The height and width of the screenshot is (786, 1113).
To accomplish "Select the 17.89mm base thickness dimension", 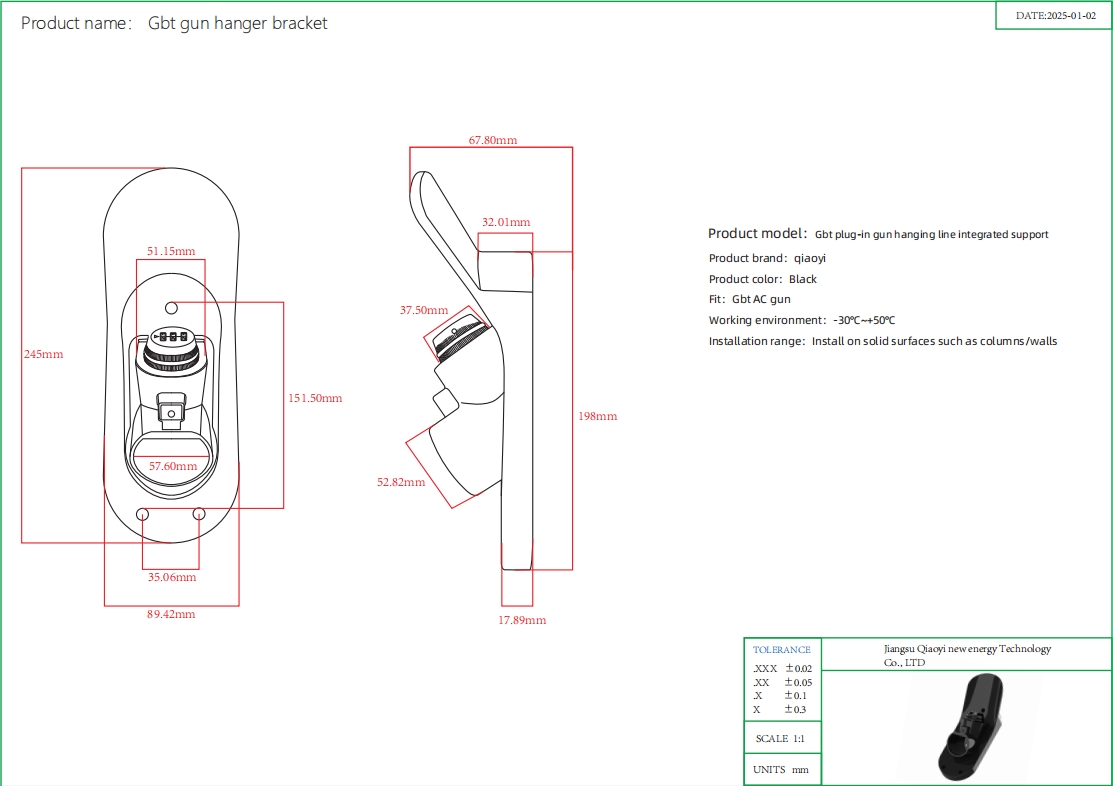I will [522, 620].
